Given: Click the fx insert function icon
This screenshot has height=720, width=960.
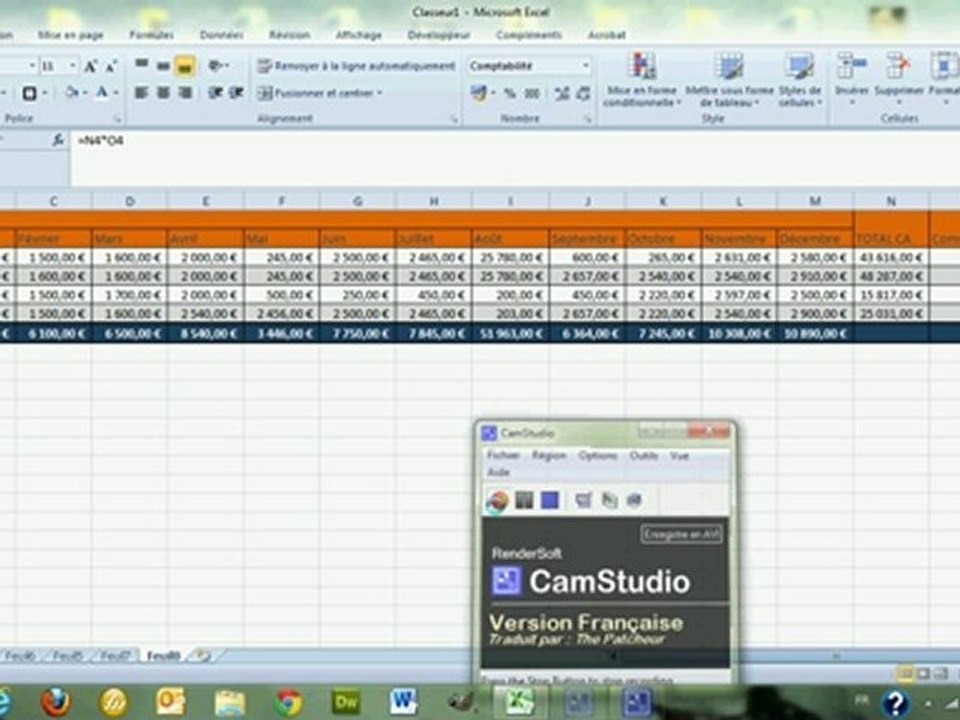Looking at the screenshot, I should 58,140.
